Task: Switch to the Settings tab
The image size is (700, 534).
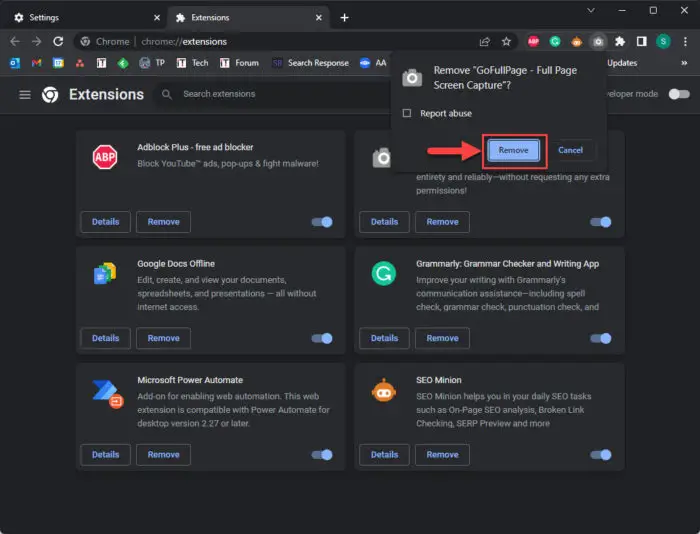Action: pyautogui.click(x=85, y=17)
